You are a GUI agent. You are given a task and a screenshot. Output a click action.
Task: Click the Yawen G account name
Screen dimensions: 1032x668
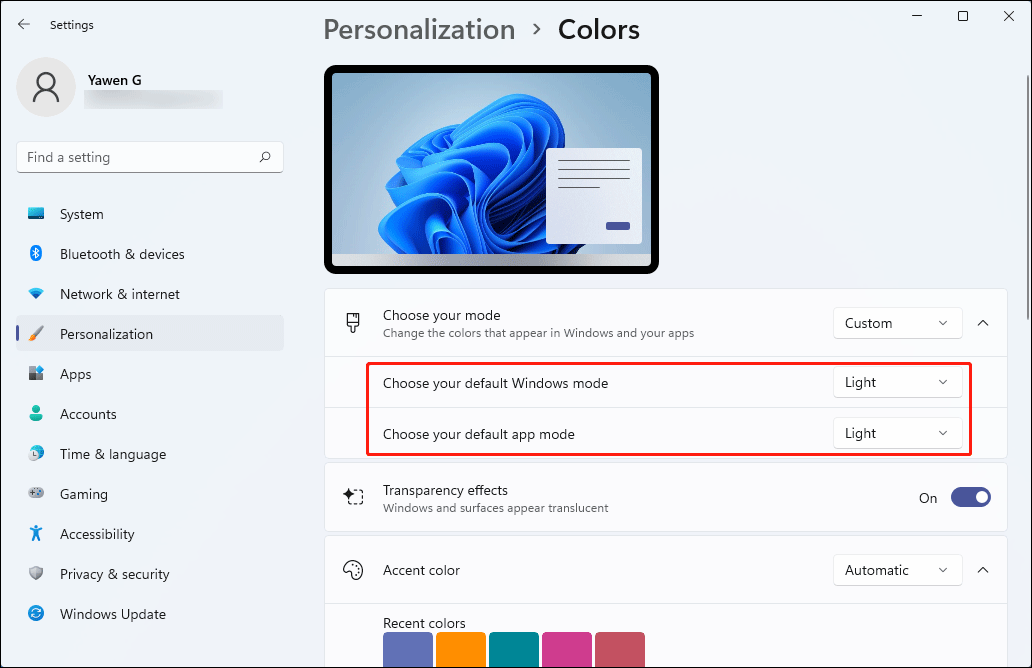point(115,80)
